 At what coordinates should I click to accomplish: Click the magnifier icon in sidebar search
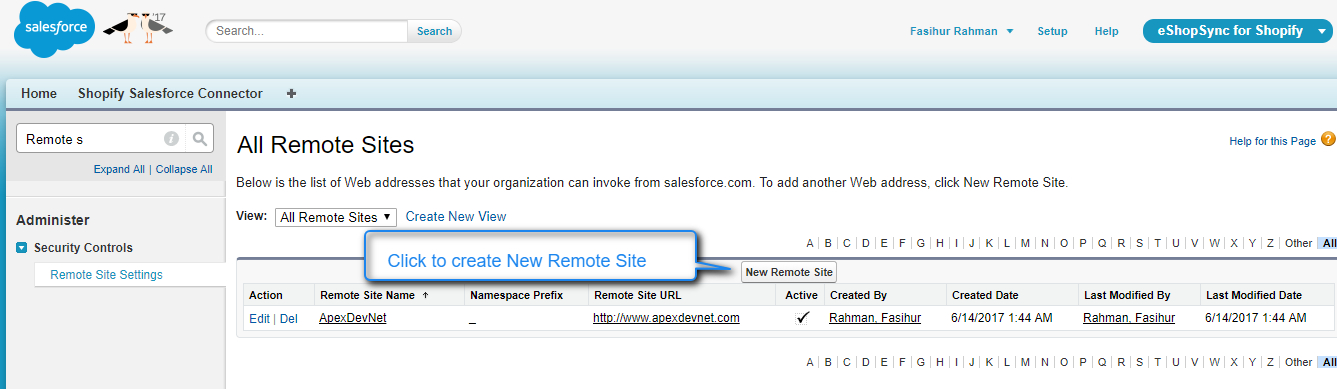(200, 139)
